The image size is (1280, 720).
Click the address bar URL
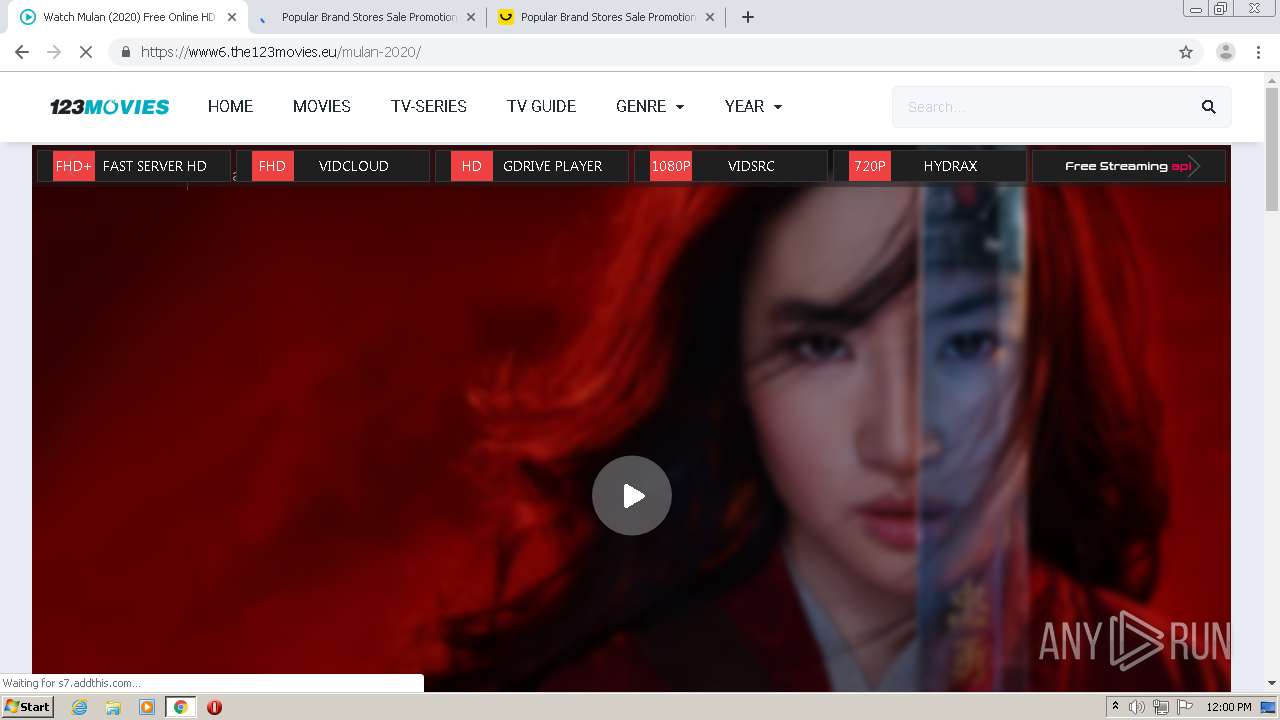point(281,52)
